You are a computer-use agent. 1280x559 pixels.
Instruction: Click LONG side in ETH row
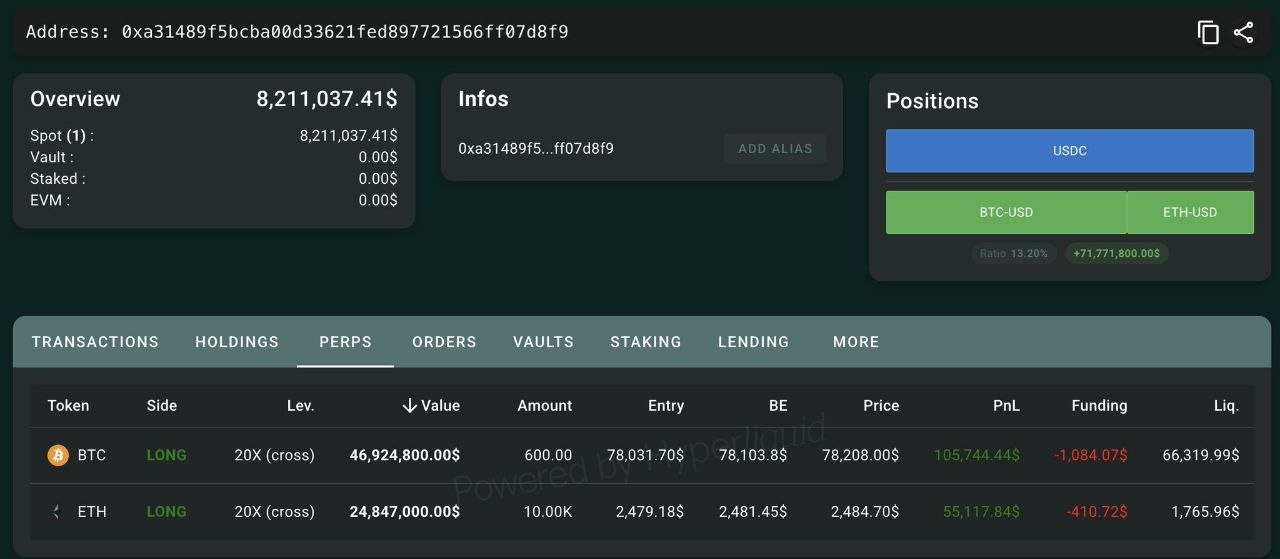point(167,511)
